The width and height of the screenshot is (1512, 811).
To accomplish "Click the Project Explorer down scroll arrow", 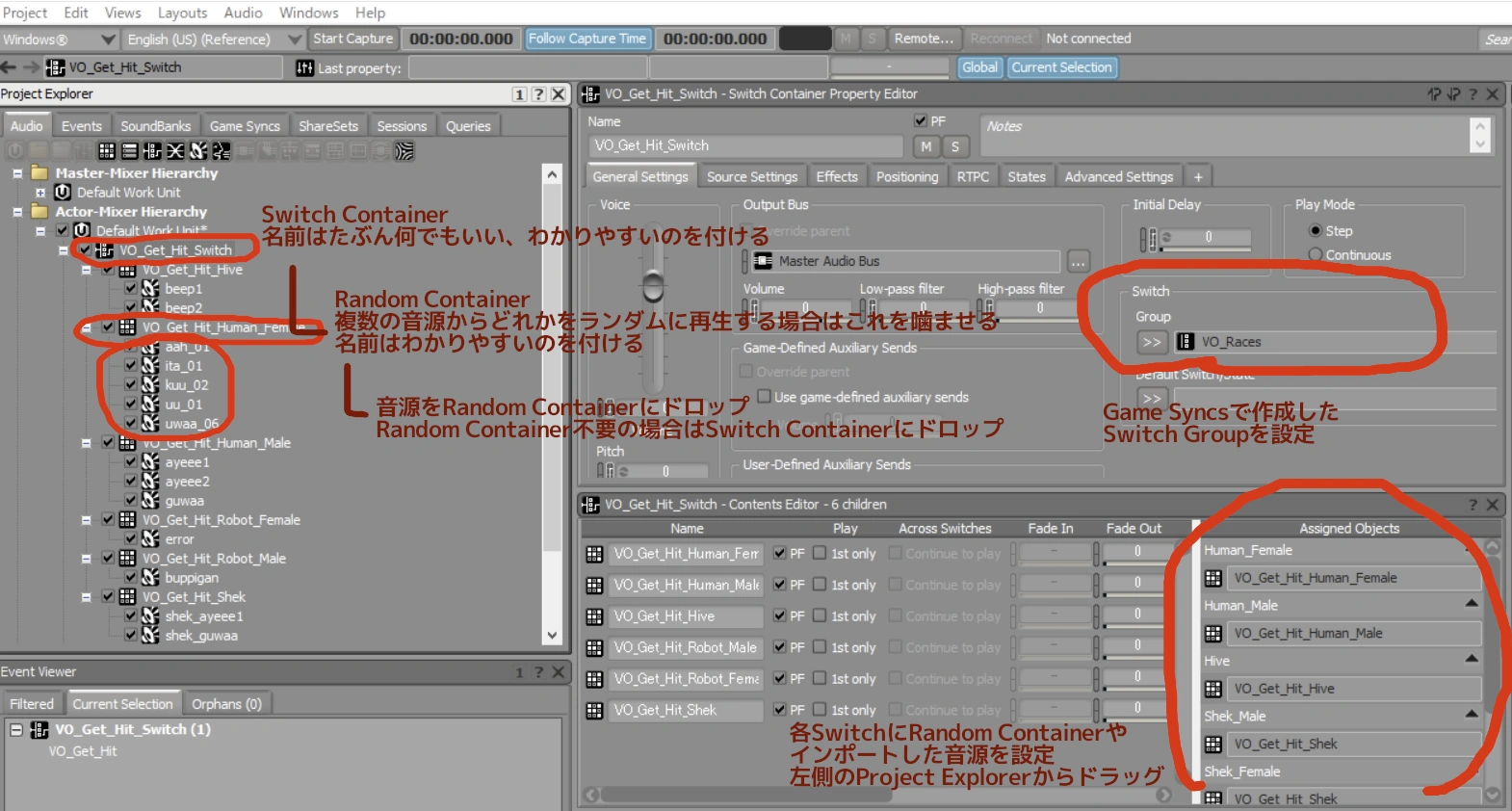I will pyautogui.click(x=552, y=636).
